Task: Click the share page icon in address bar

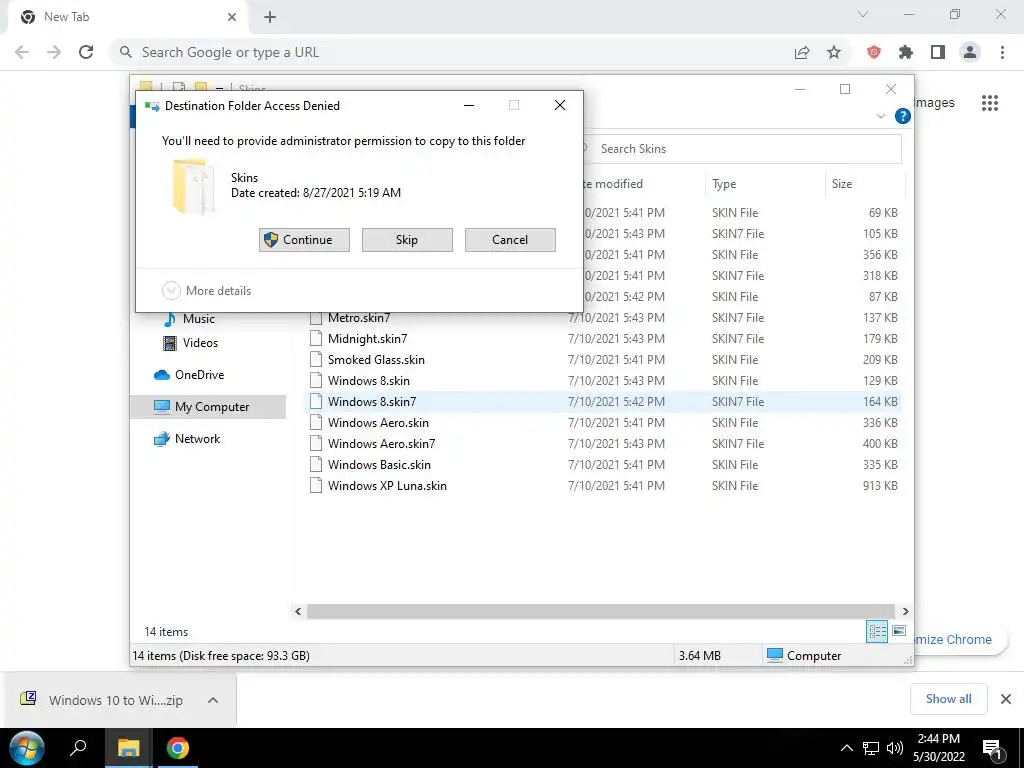Action: 802,52
